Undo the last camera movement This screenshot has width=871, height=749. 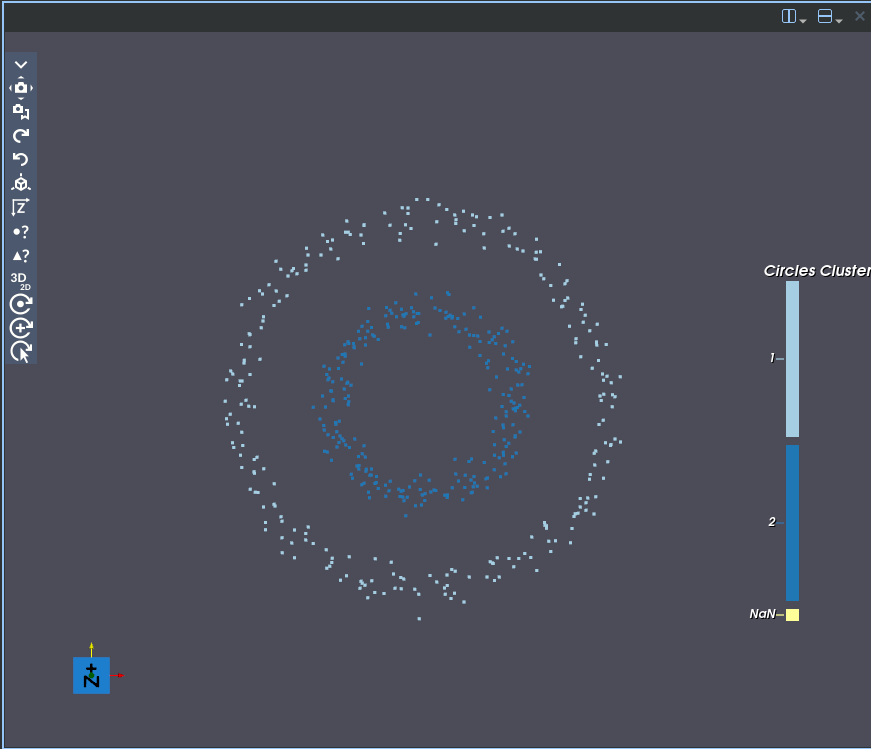click(21, 159)
